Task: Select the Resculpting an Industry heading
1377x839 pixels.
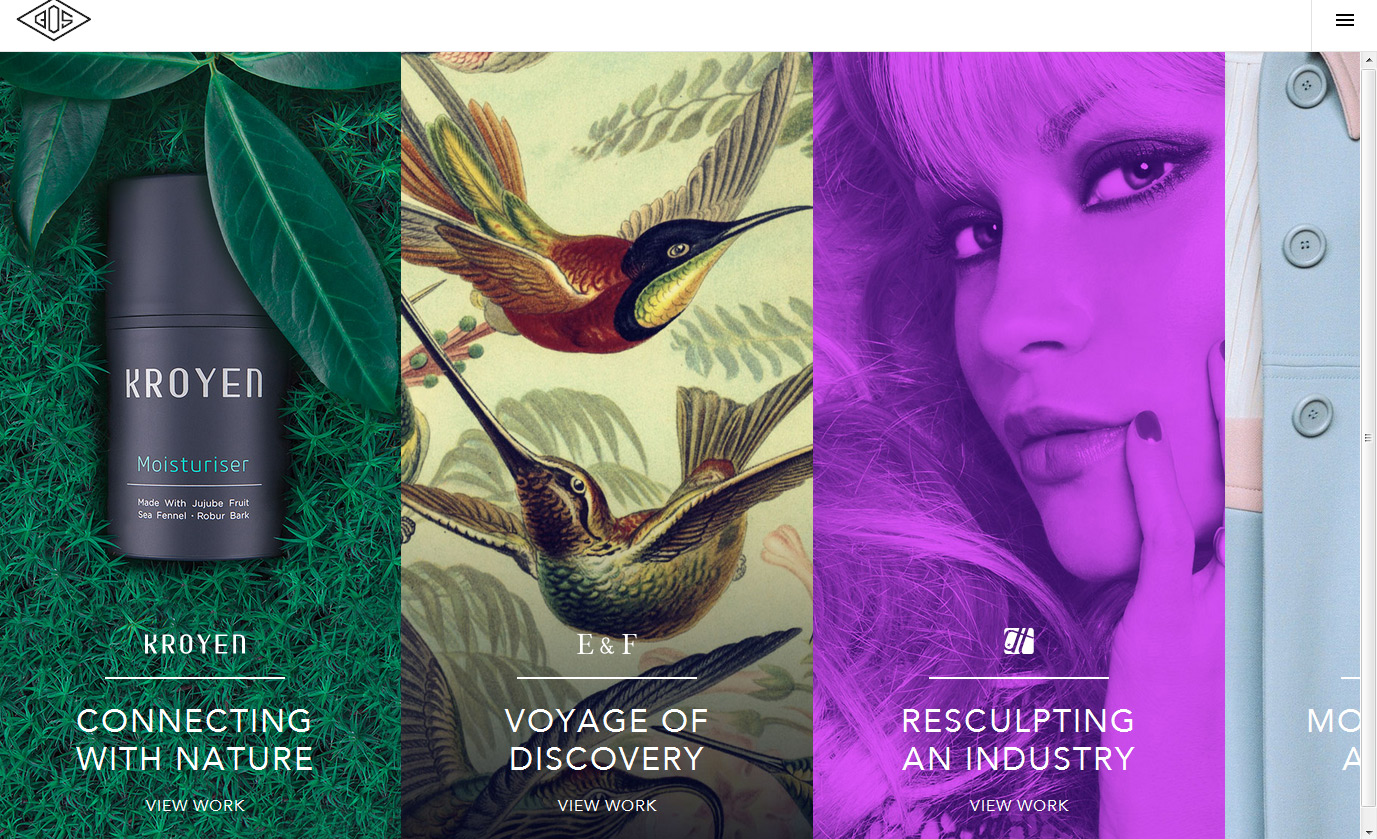Action: tap(1019, 739)
